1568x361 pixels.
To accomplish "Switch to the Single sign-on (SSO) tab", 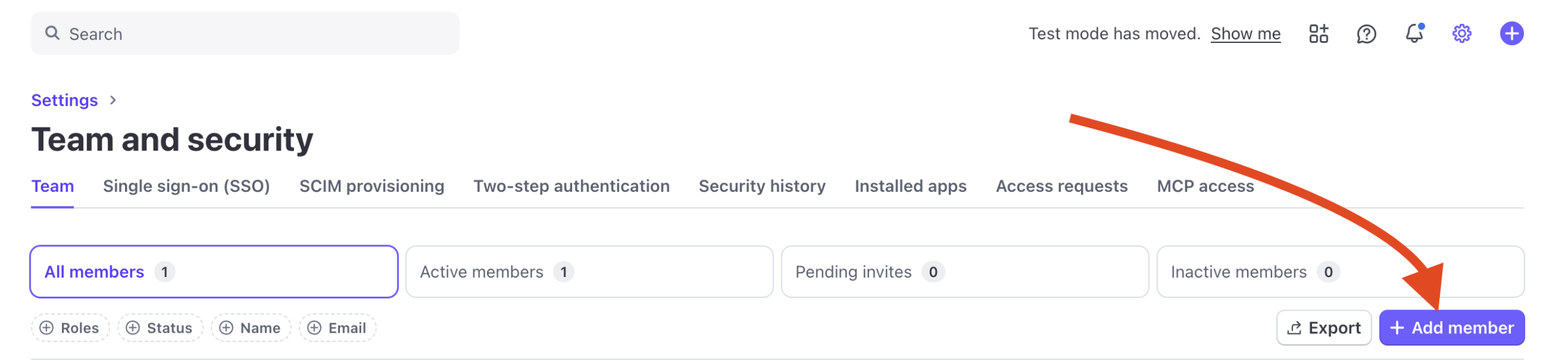I will (x=186, y=186).
